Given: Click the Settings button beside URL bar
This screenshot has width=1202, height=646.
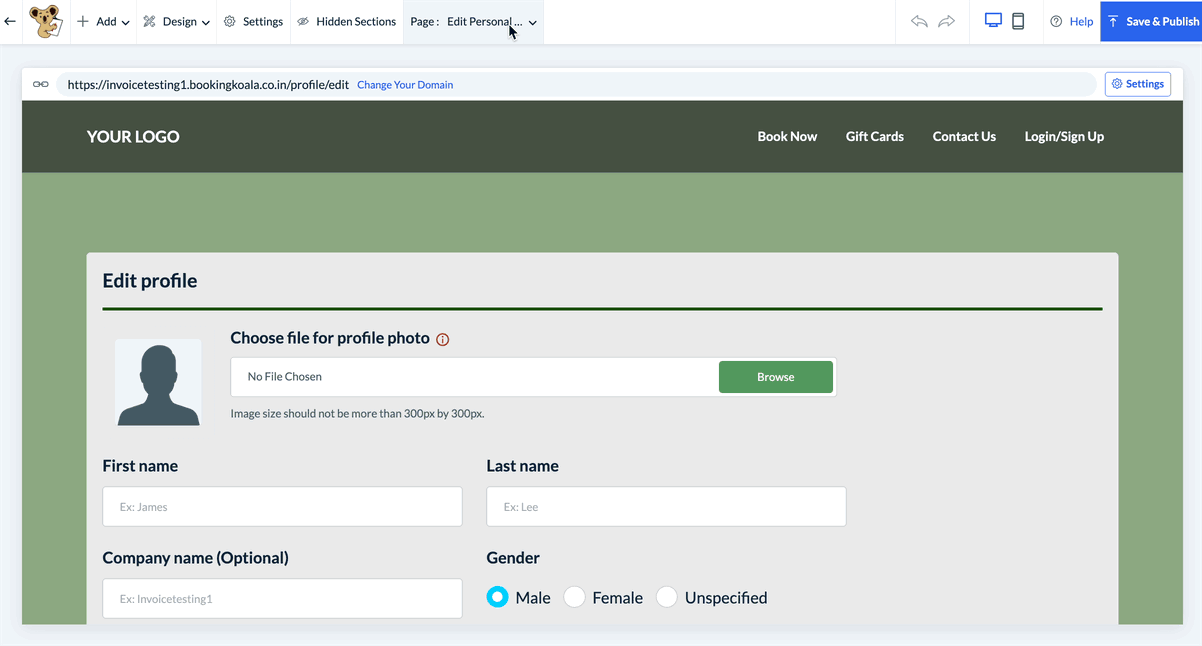Looking at the screenshot, I should point(1138,84).
